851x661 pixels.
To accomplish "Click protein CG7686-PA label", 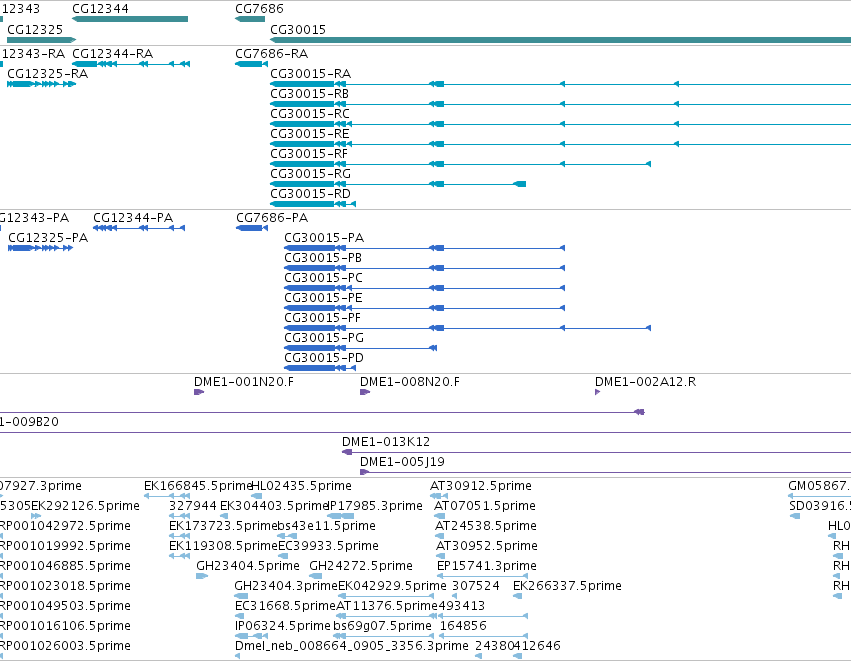I will 272,218.
